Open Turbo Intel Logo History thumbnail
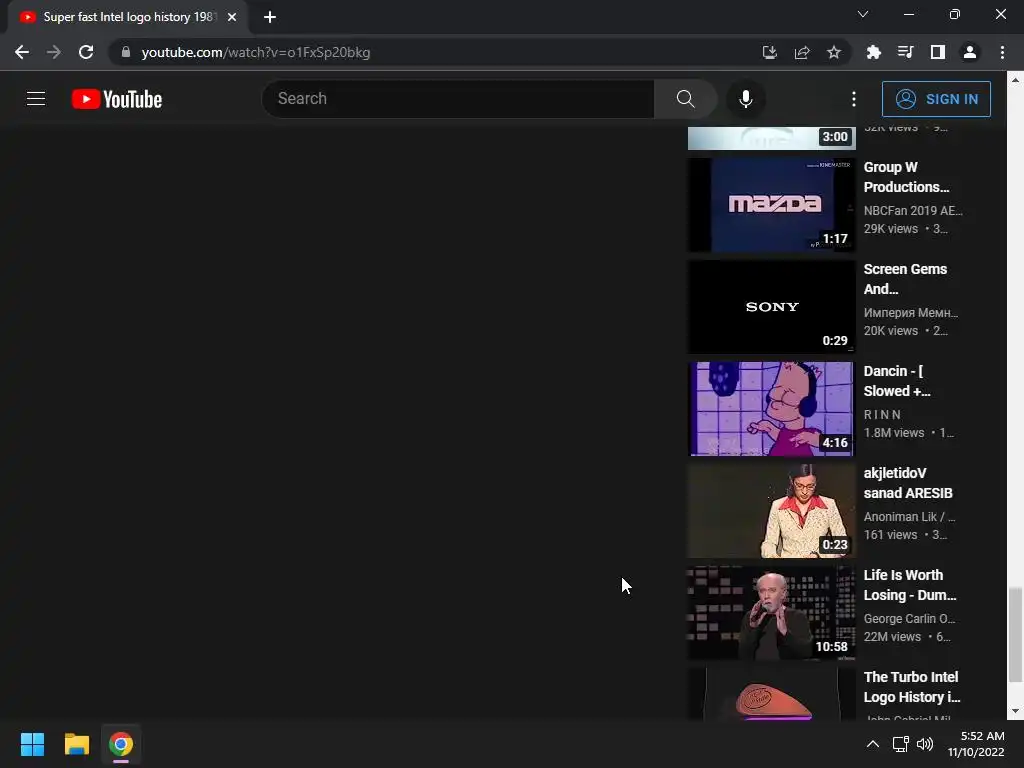1024x768 pixels. click(x=771, y=694)
